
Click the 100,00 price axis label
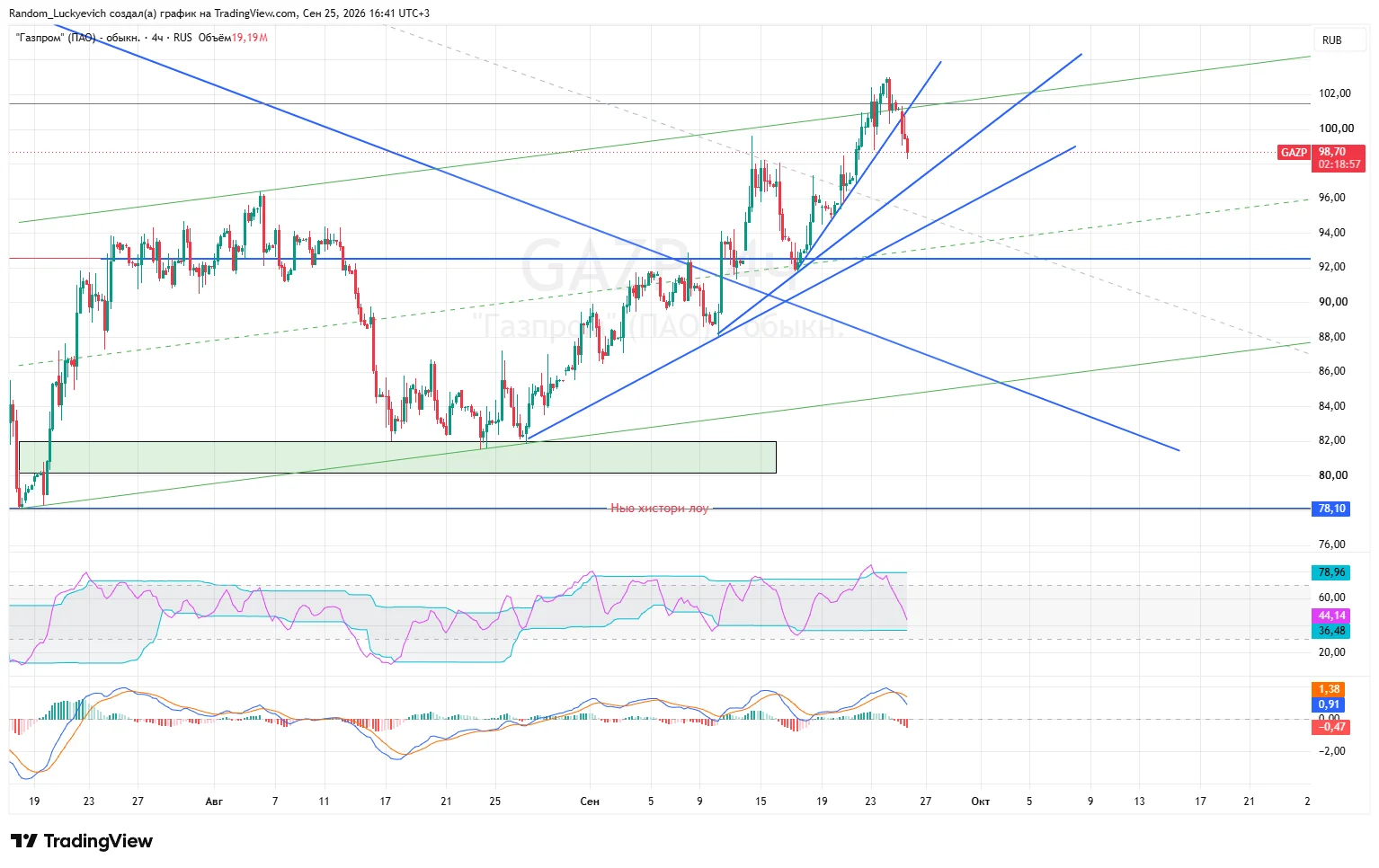[1334, 128]
